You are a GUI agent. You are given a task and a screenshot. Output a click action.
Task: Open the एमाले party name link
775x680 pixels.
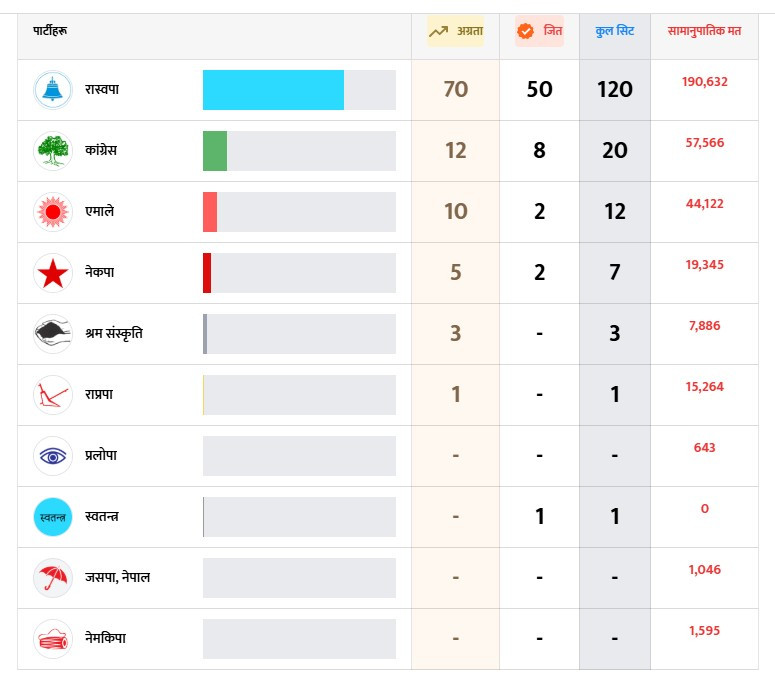click(100, 212)
